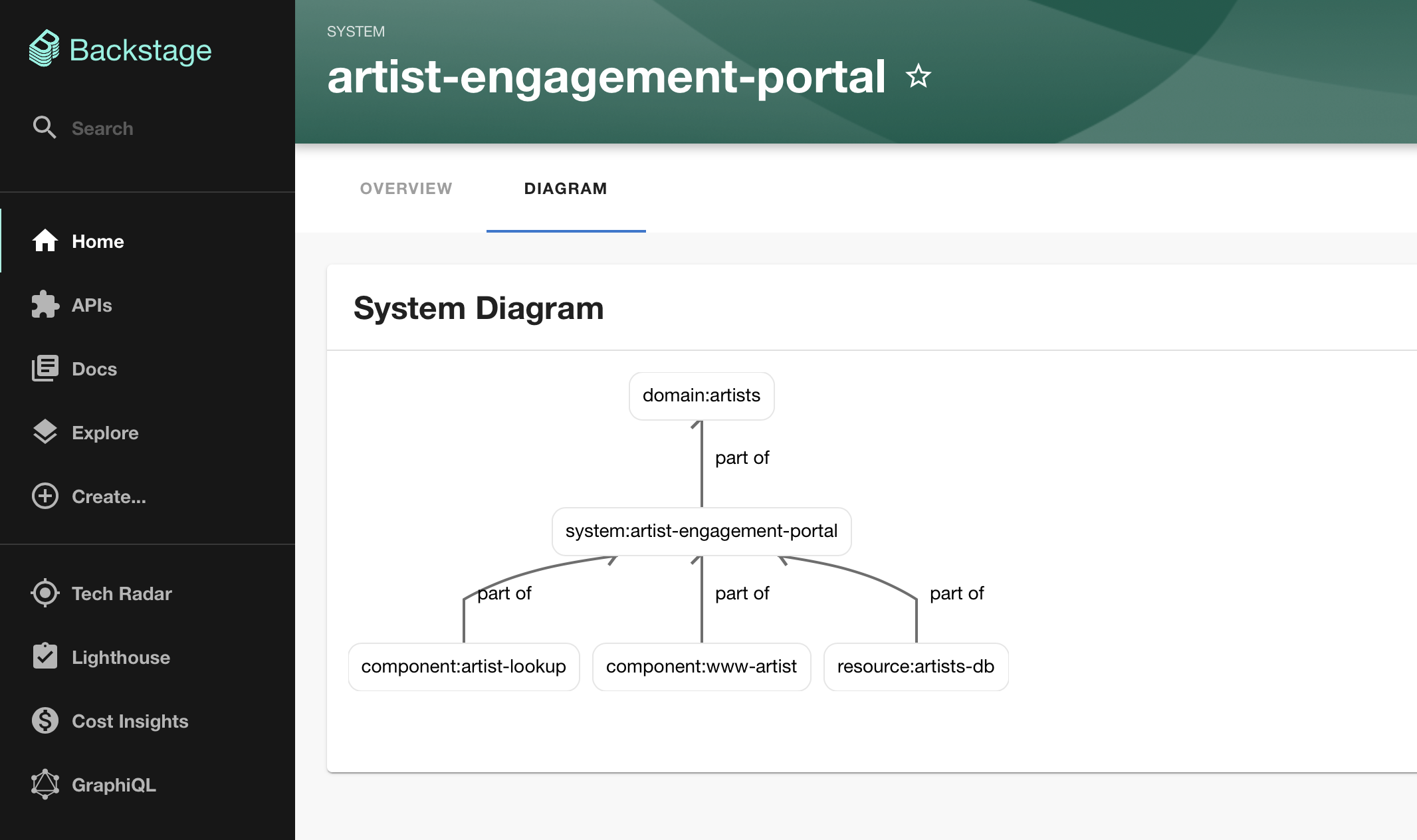
Task: Click the Create plus icon
Action: (45, 496)
